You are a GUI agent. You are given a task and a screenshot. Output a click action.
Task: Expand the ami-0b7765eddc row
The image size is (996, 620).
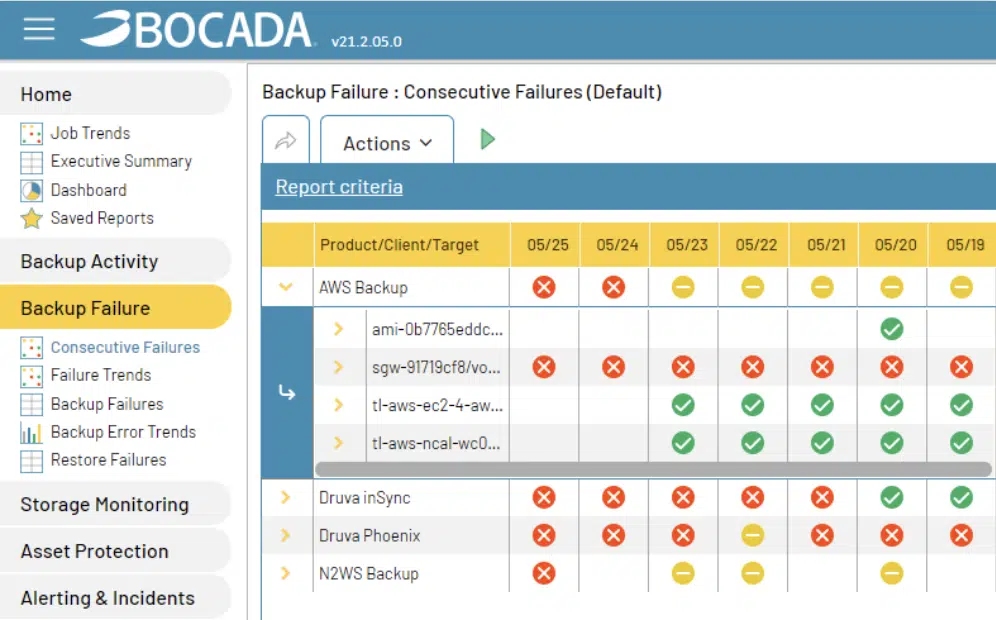pyautogui.click(x=339, y=329)
